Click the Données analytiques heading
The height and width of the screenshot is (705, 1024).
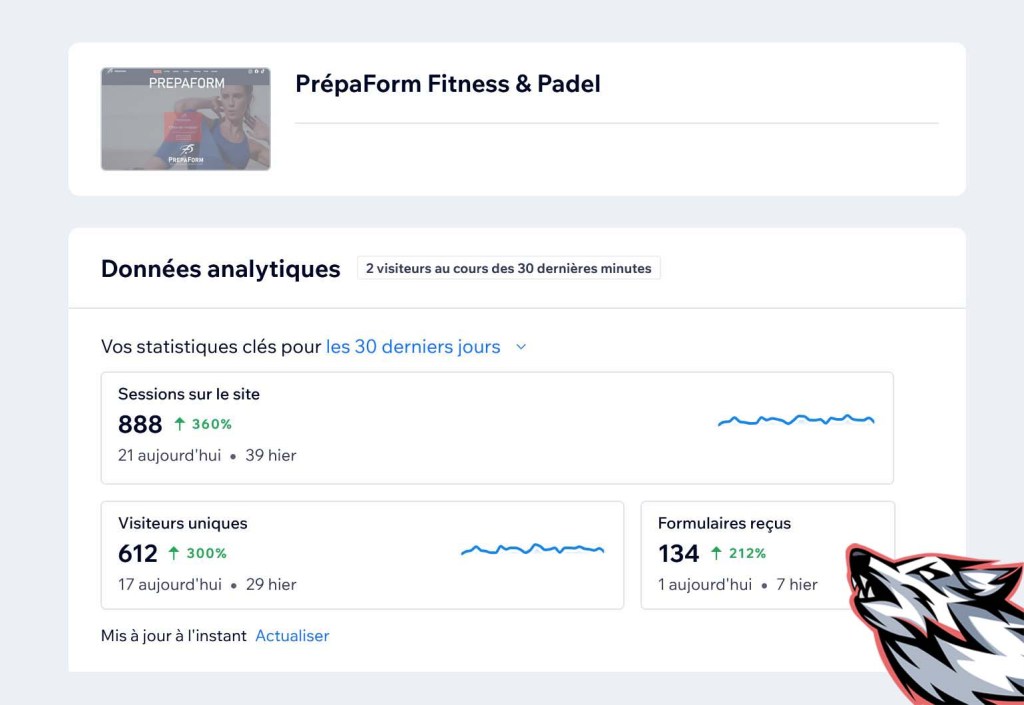click(x=220, y=268)
